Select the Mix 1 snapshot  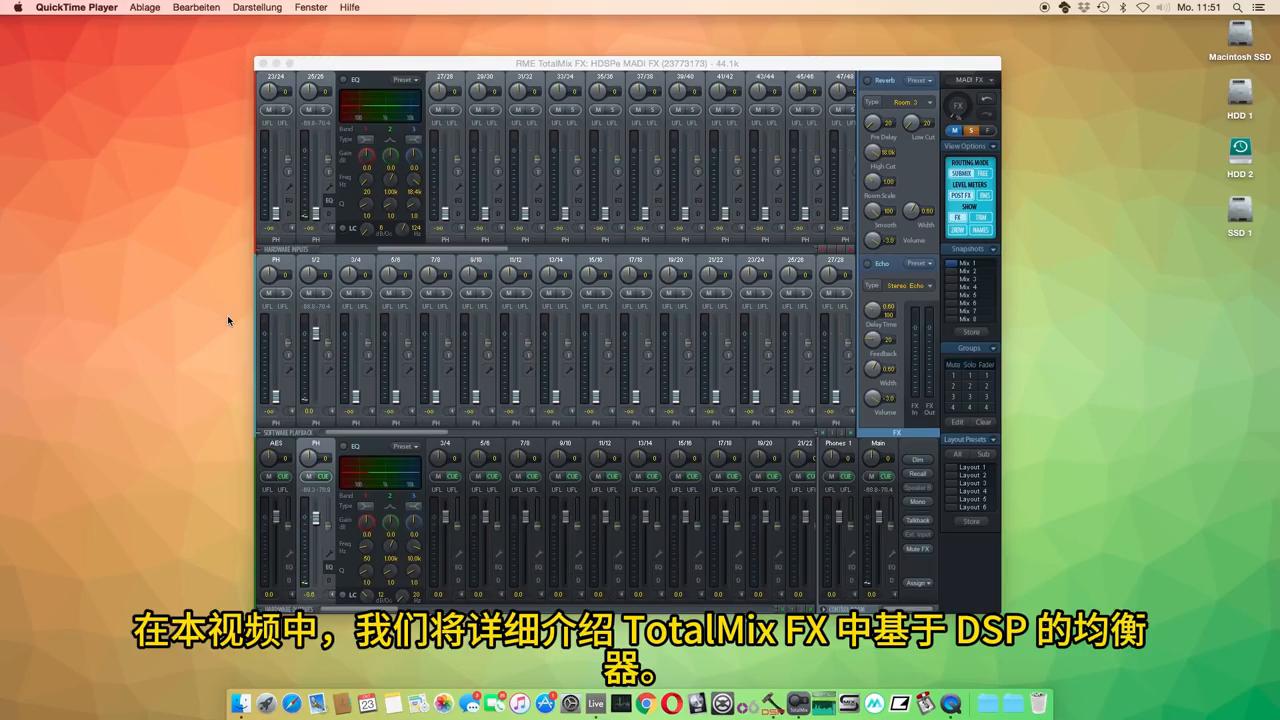[x=966, y=263]
